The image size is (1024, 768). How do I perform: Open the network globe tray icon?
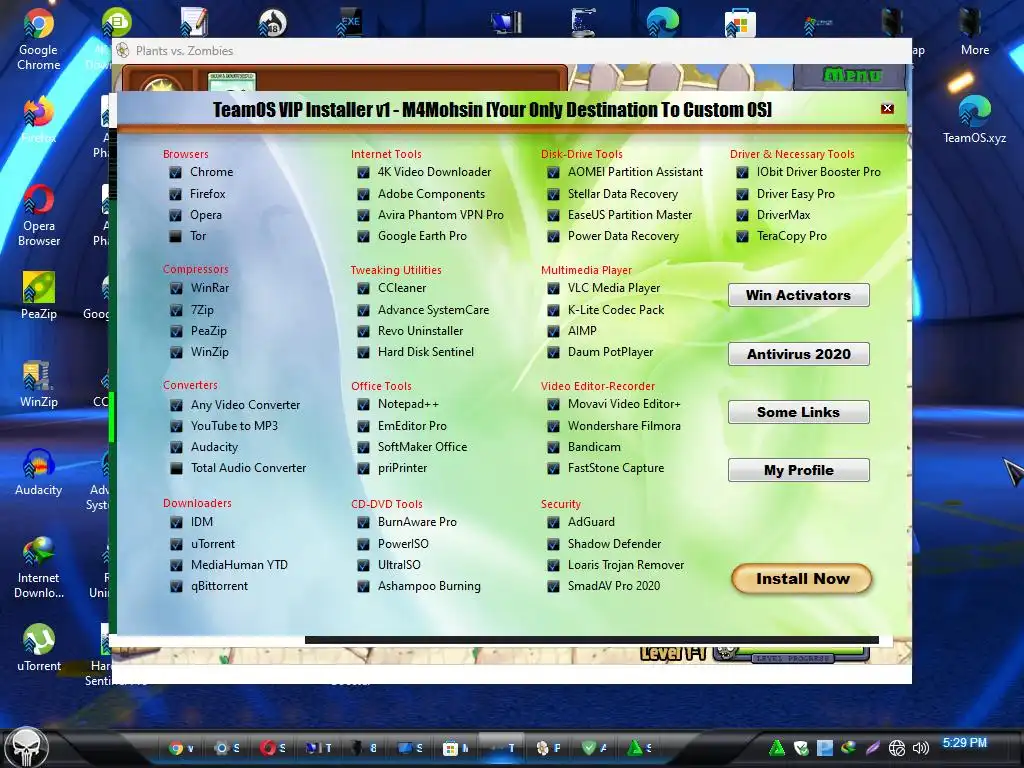click(x=897, y=748)
